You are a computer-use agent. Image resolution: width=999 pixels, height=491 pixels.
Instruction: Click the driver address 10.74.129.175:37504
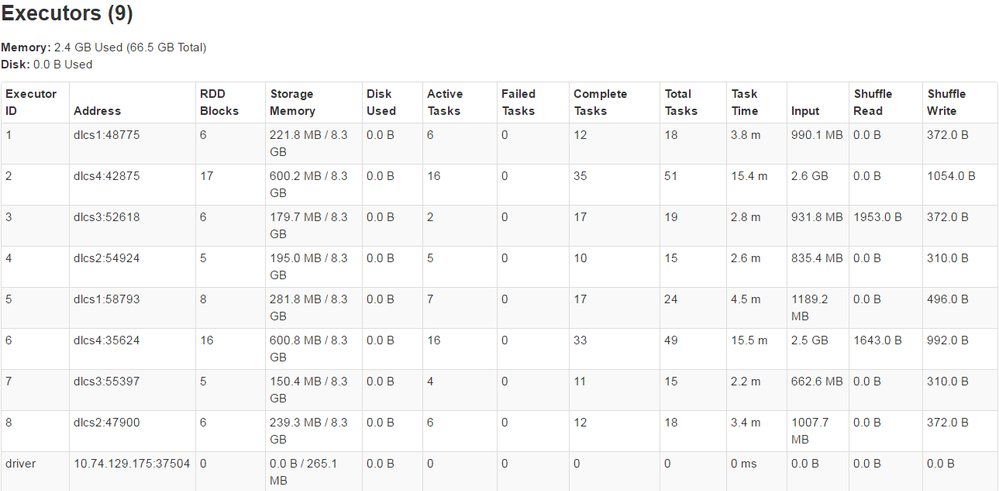132,464
